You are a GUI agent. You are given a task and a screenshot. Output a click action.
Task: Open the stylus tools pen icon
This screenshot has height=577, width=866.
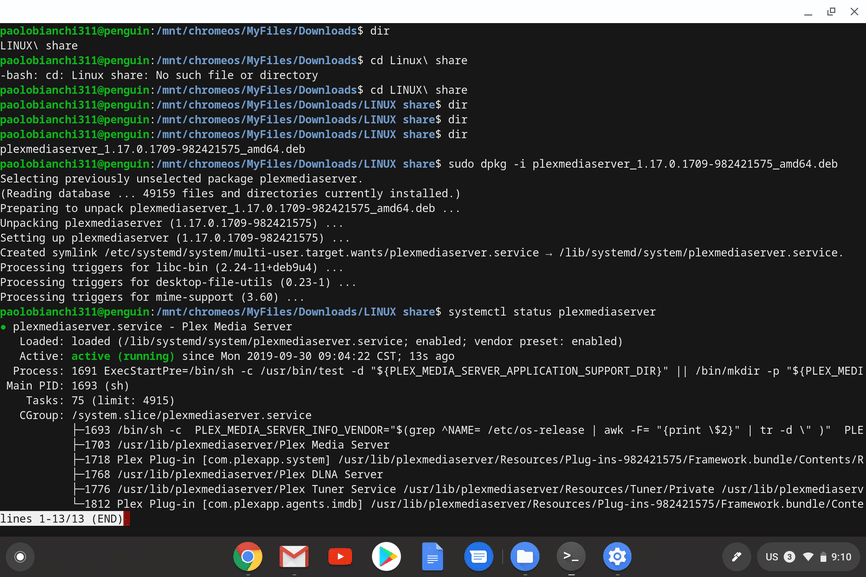(737, 557)
